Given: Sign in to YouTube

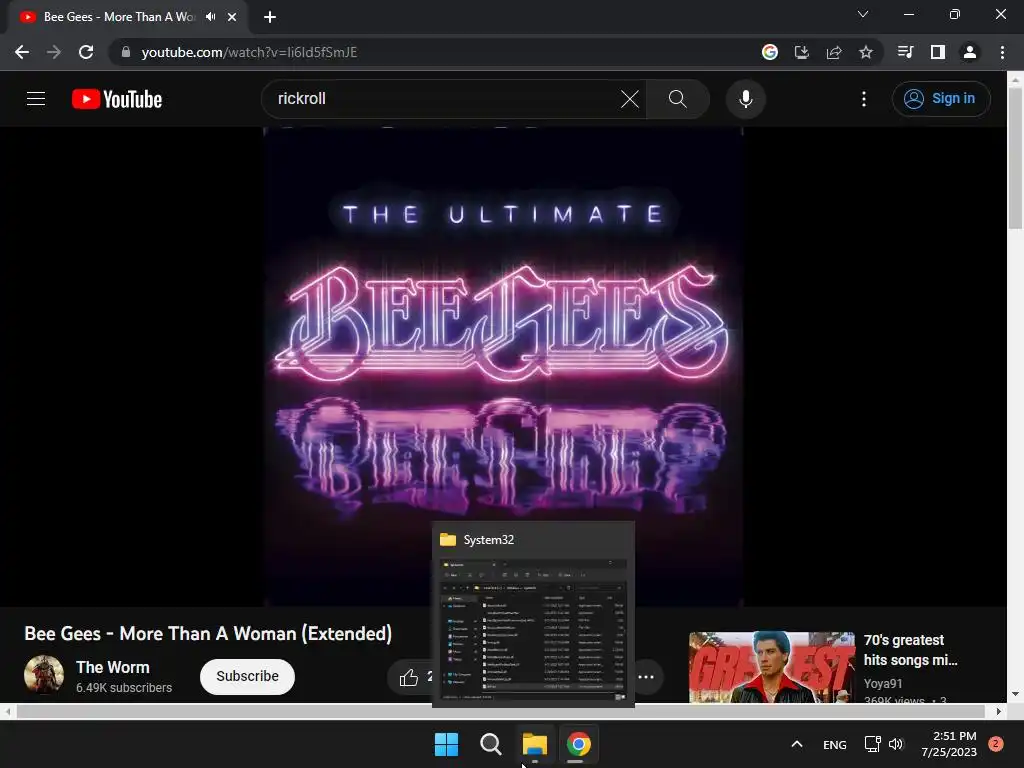Looking at the screenshot, I should [941, 99].
